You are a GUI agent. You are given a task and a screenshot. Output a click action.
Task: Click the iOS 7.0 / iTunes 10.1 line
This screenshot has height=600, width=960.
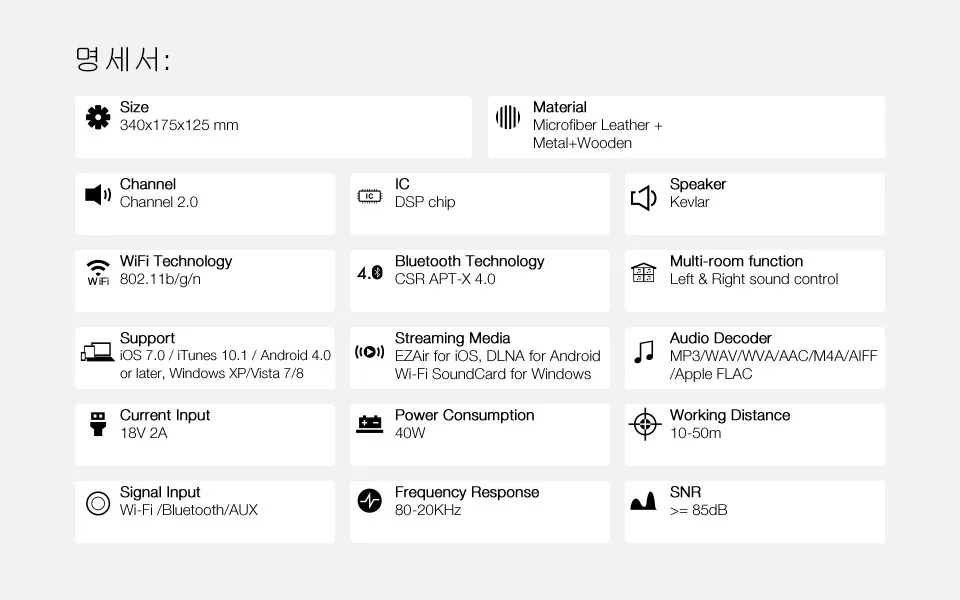(225, 356)
